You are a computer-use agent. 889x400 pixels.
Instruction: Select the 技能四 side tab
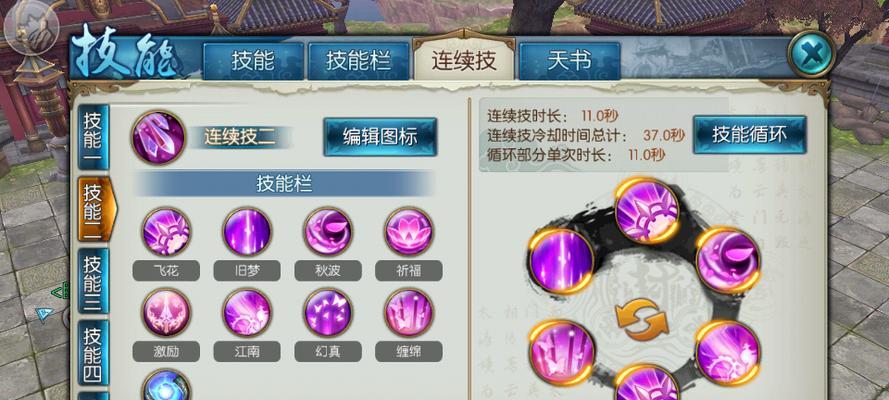pyautogui.click(x=93, y=352)
